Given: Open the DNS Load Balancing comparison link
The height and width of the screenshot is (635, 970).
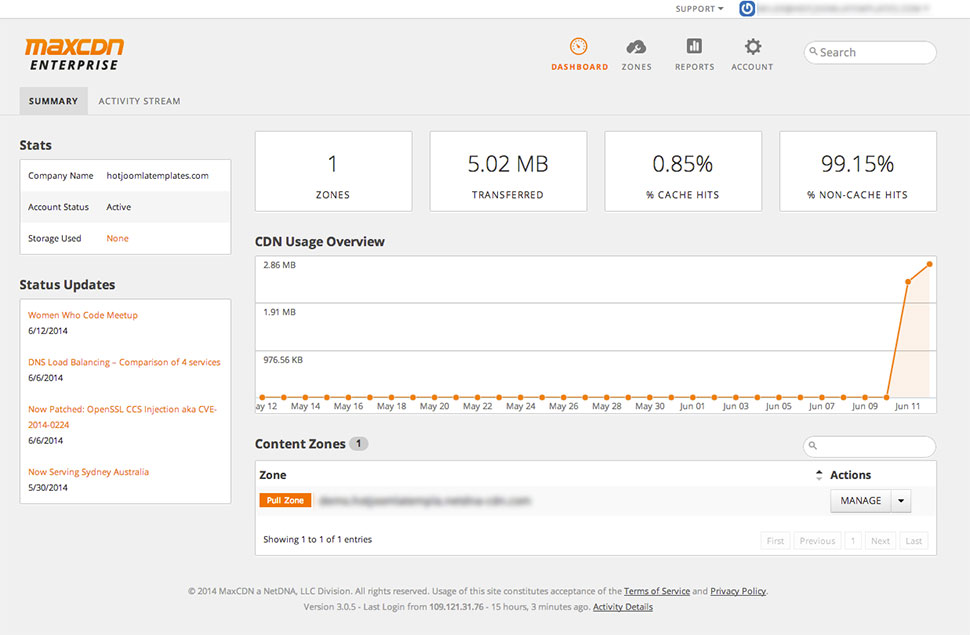Looking at the screenshot, I should [x=124, y=362].
